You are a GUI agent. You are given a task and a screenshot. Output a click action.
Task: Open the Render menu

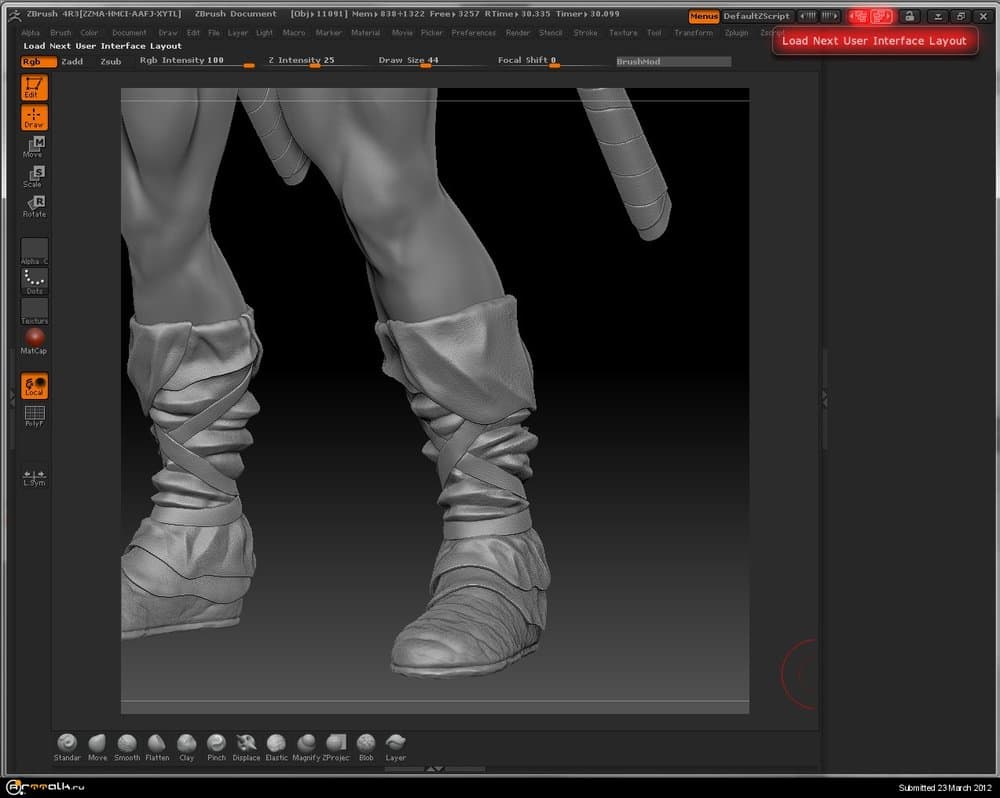pyautogui.click(x=518, y=33)
